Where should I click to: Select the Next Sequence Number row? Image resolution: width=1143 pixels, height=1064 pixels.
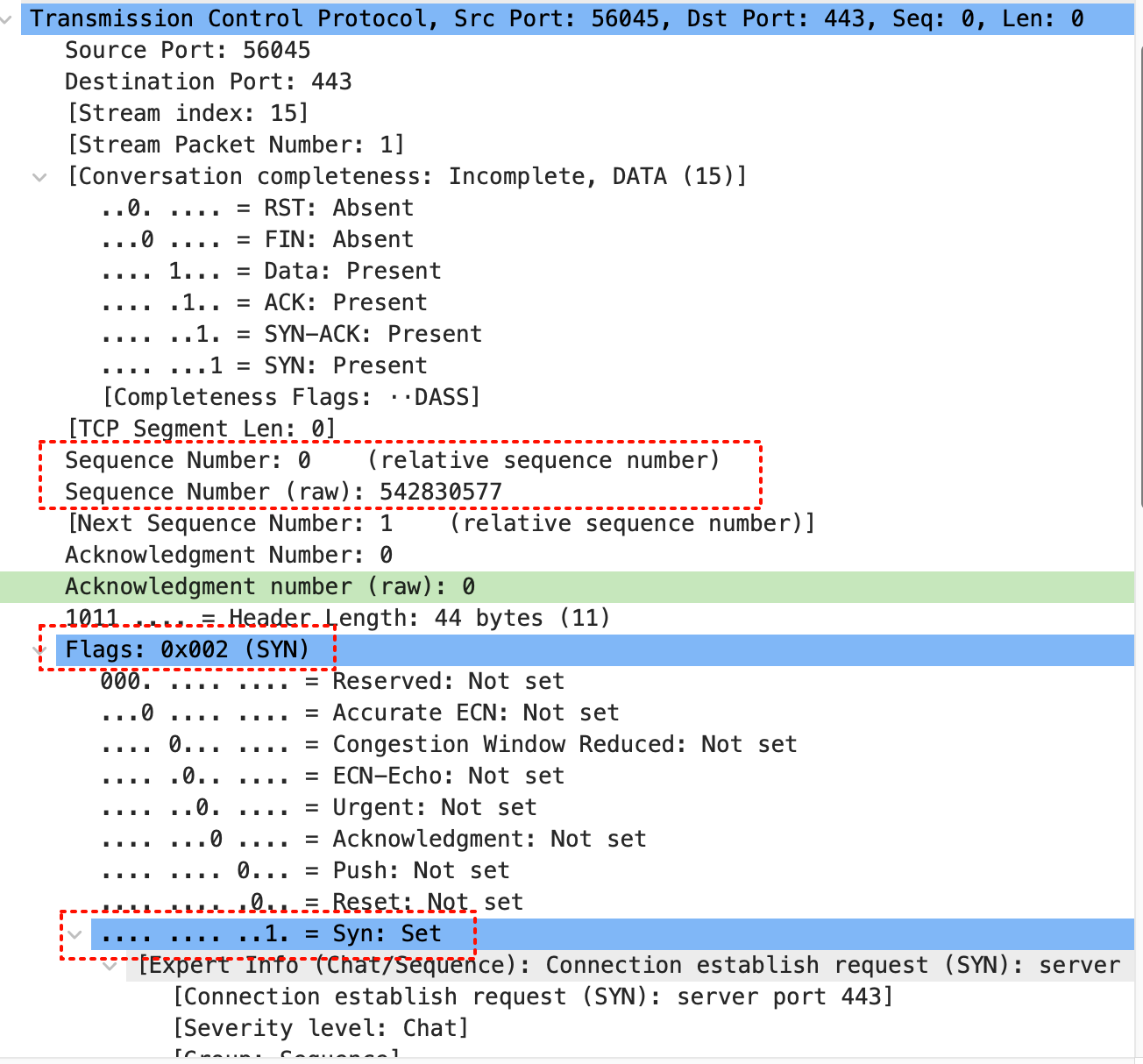[x=441, y=523]
